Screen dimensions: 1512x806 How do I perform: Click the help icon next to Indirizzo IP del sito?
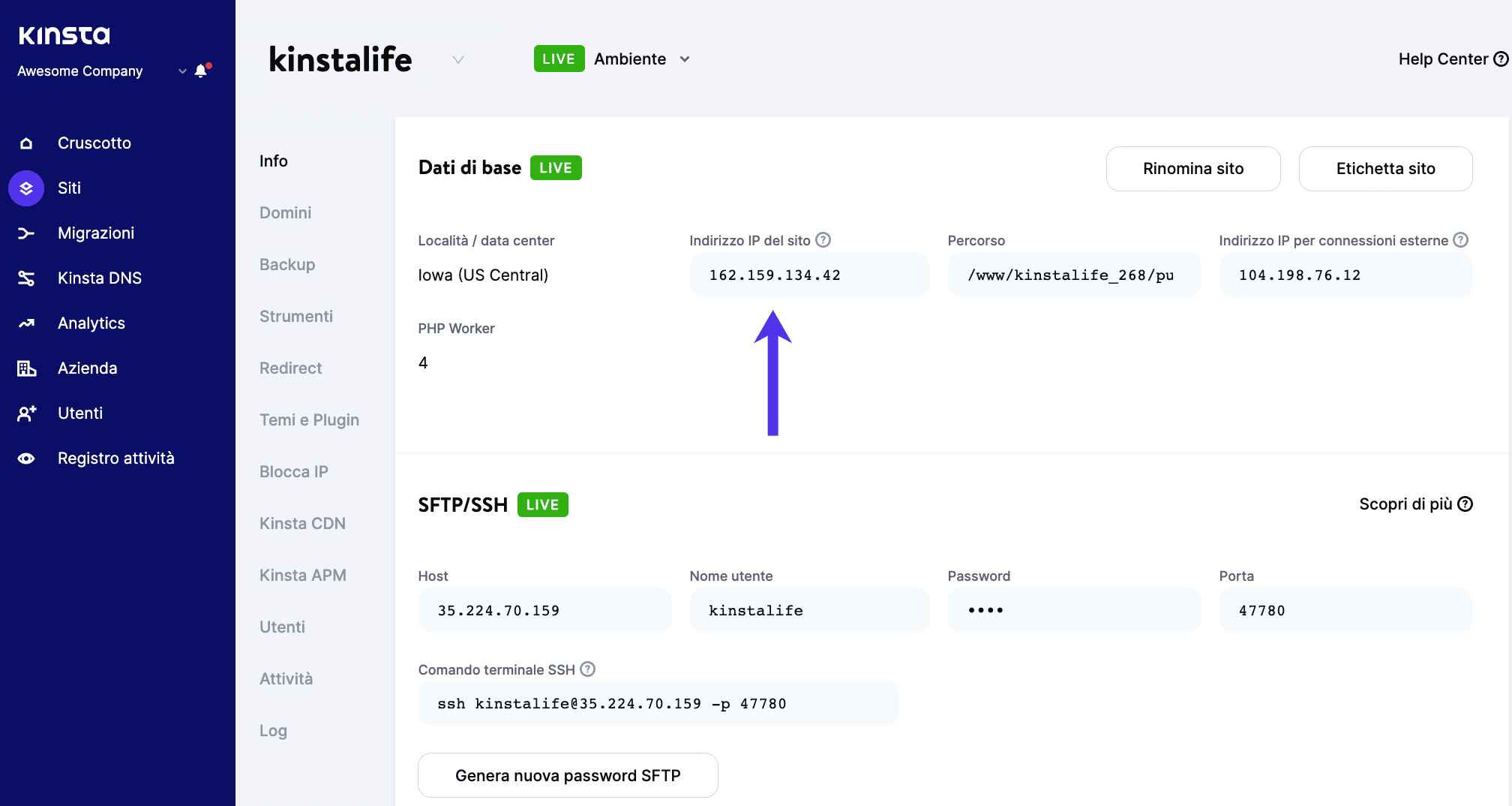tap(823, 239)
